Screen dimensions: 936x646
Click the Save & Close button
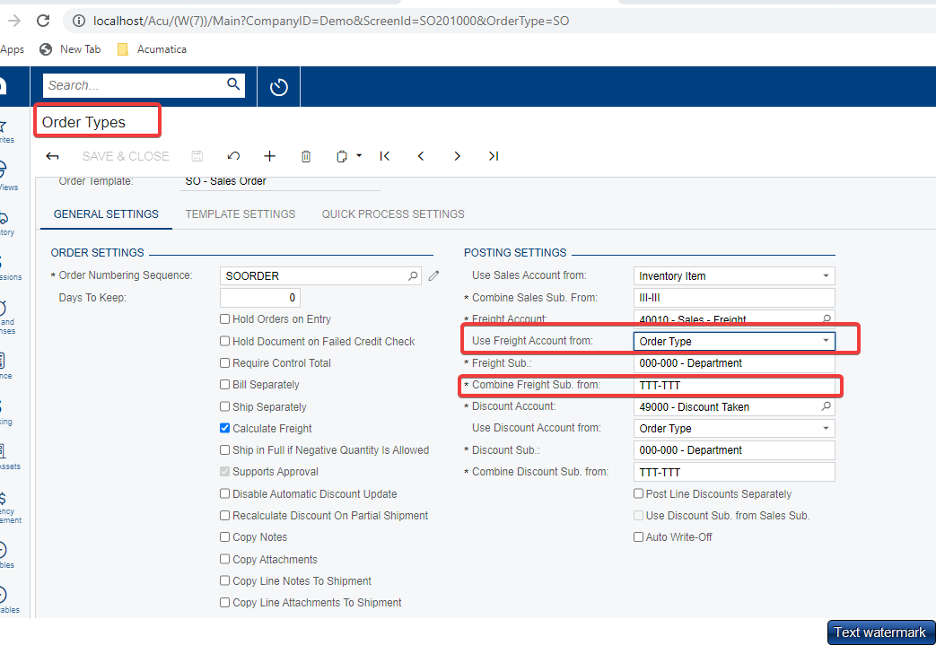125,156
